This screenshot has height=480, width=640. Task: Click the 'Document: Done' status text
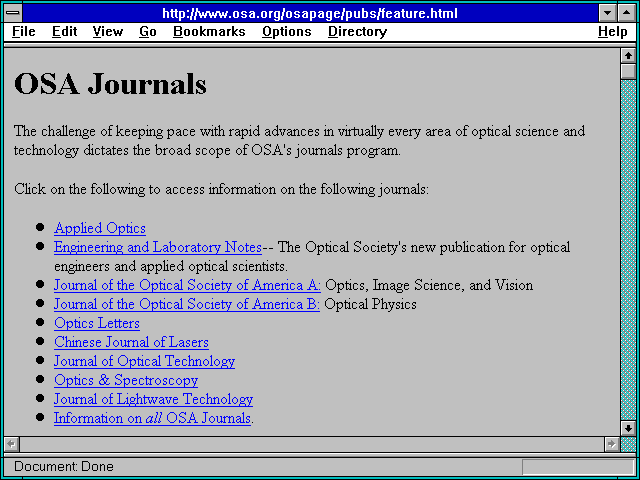point(64,467)
